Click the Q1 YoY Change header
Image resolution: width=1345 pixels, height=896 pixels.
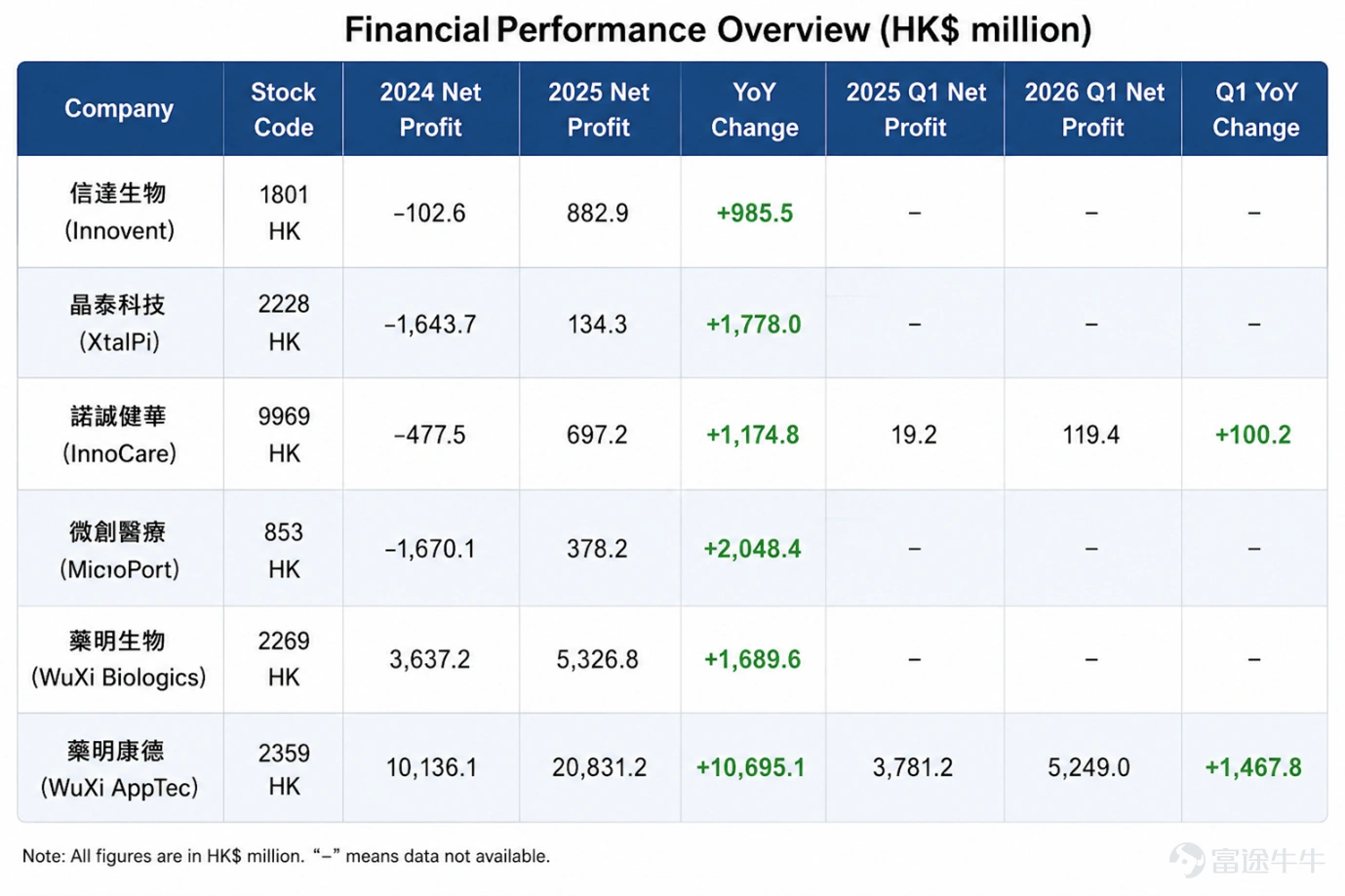pos(1255,109)
